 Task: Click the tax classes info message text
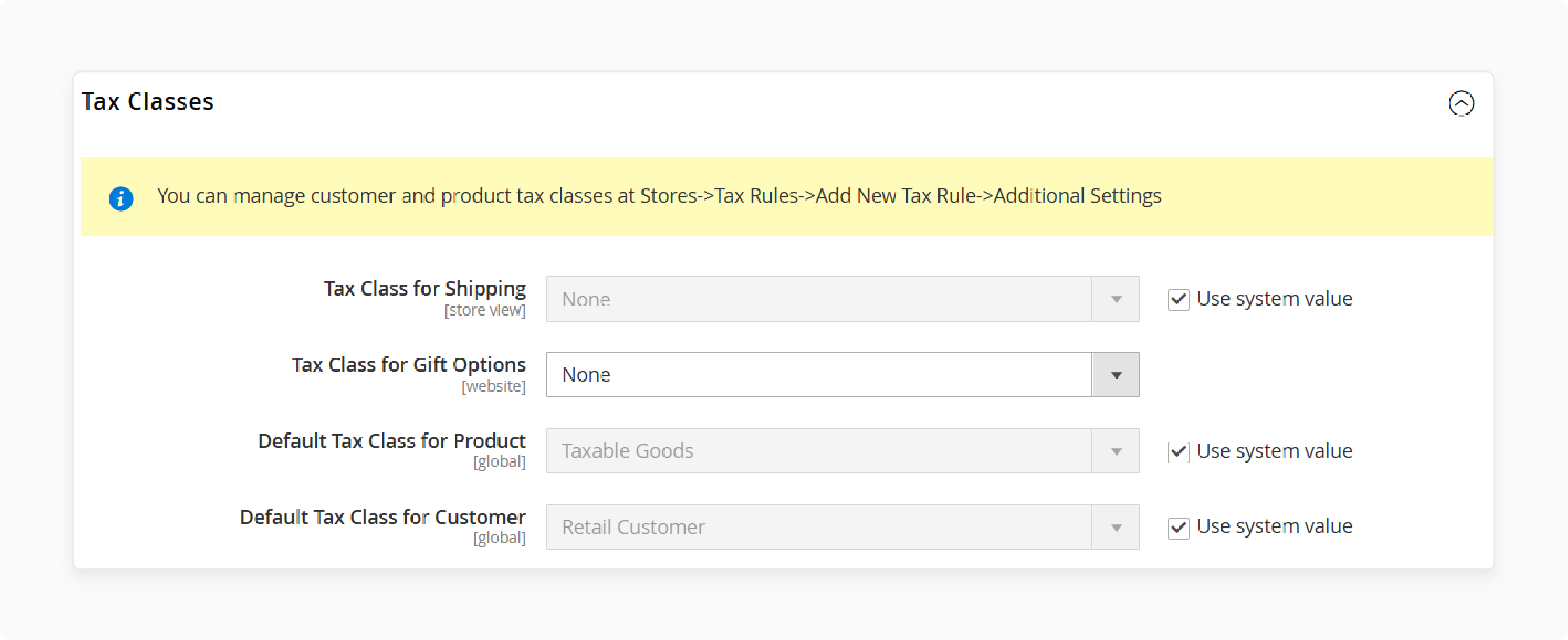(x=658, y=196)
